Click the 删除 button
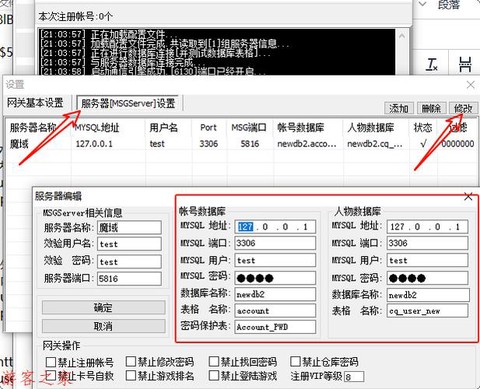This screenshot has width=480, height=389. pyautogui.click(x=431, y=108)
